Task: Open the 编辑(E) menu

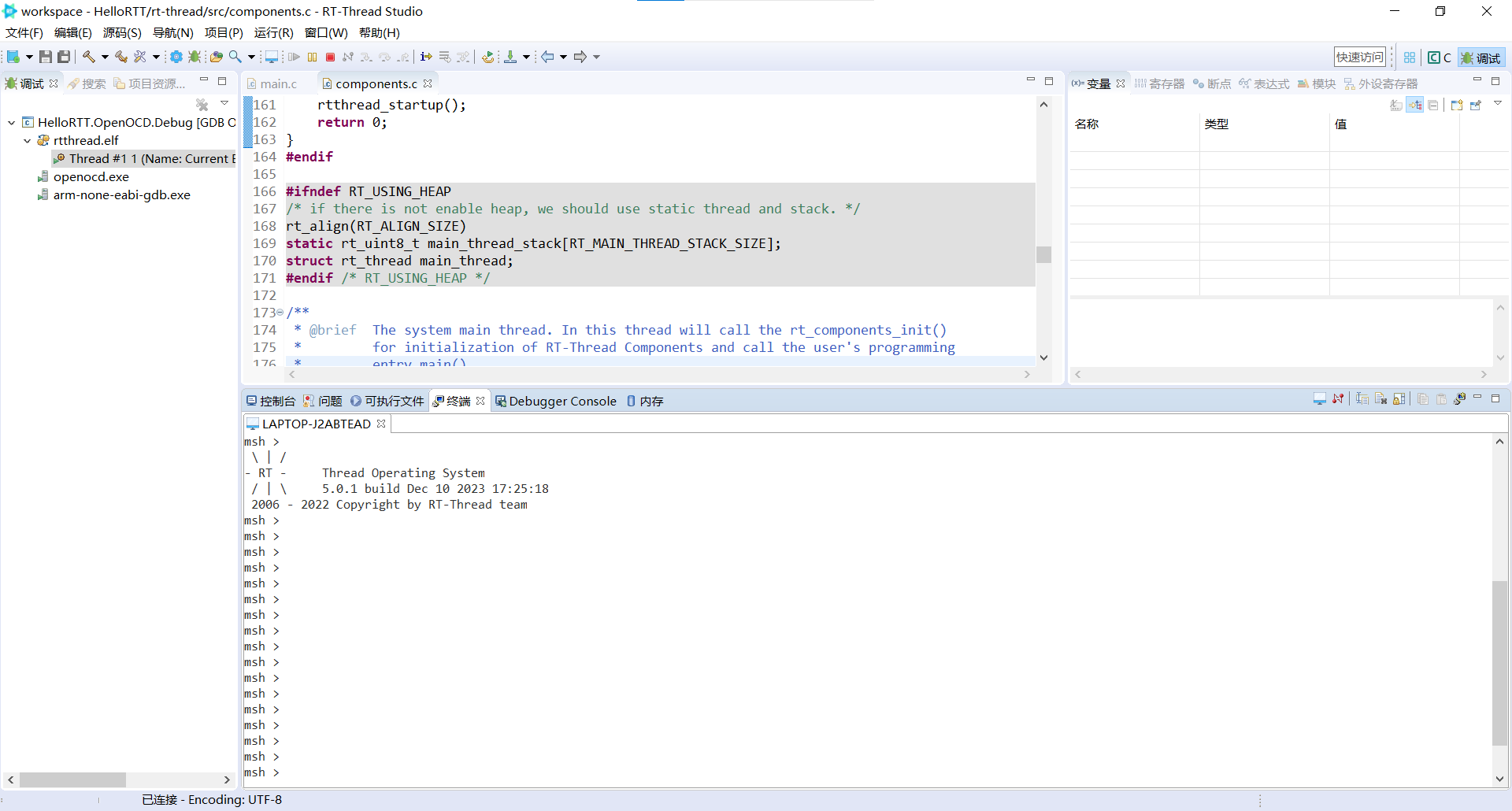Action: [x=73, y=33]
